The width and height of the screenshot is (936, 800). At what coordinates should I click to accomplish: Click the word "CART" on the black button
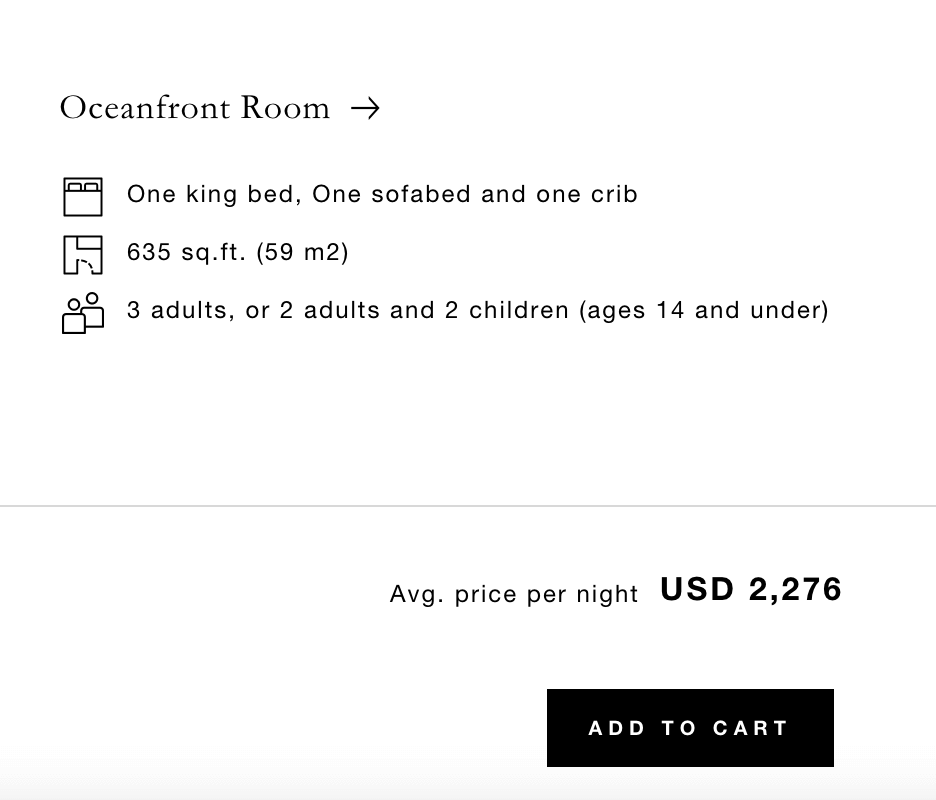[751, 728]
